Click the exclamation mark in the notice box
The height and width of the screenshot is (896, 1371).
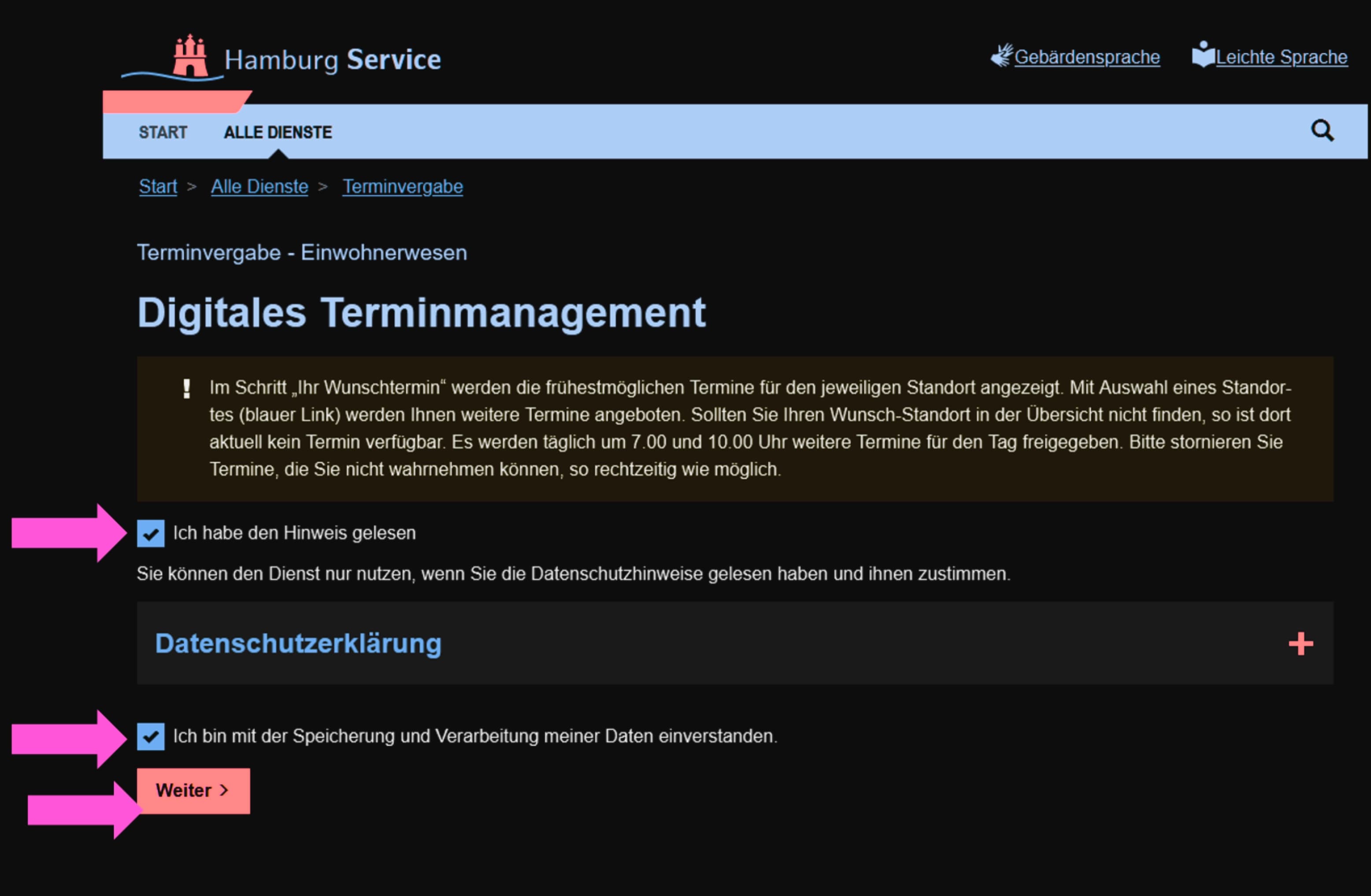click(x=187, y=388)
